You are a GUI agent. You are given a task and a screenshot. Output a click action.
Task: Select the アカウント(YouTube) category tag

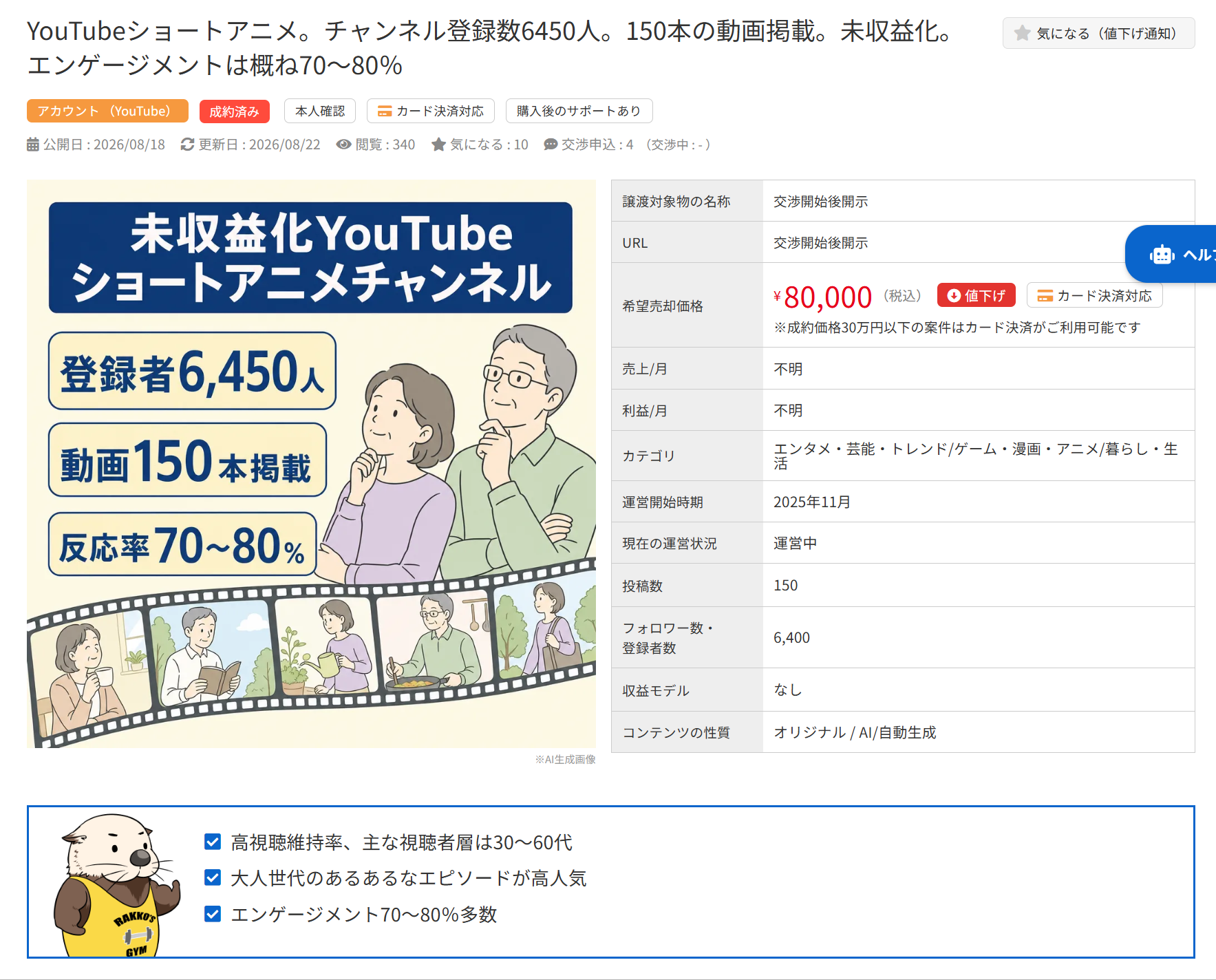(107, 111)
